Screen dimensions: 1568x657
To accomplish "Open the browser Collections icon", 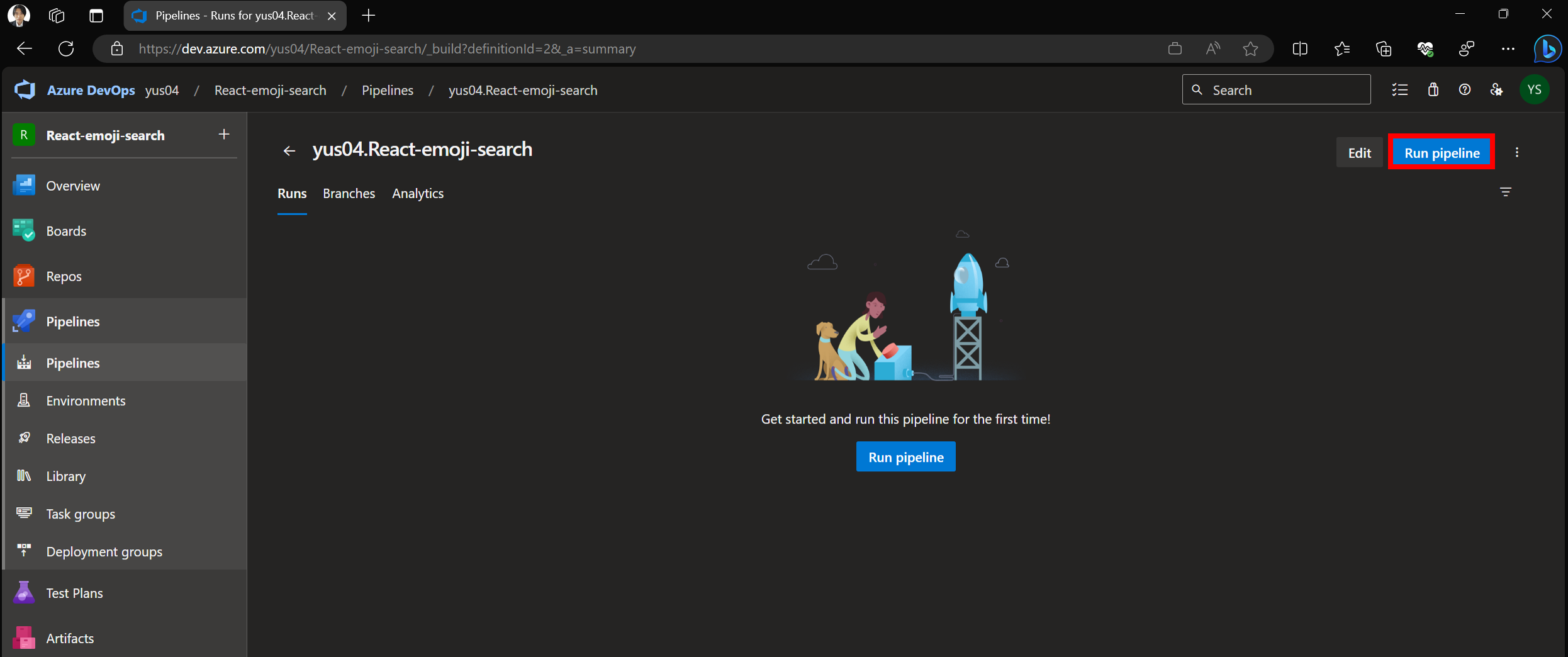I will point(1384,49).
